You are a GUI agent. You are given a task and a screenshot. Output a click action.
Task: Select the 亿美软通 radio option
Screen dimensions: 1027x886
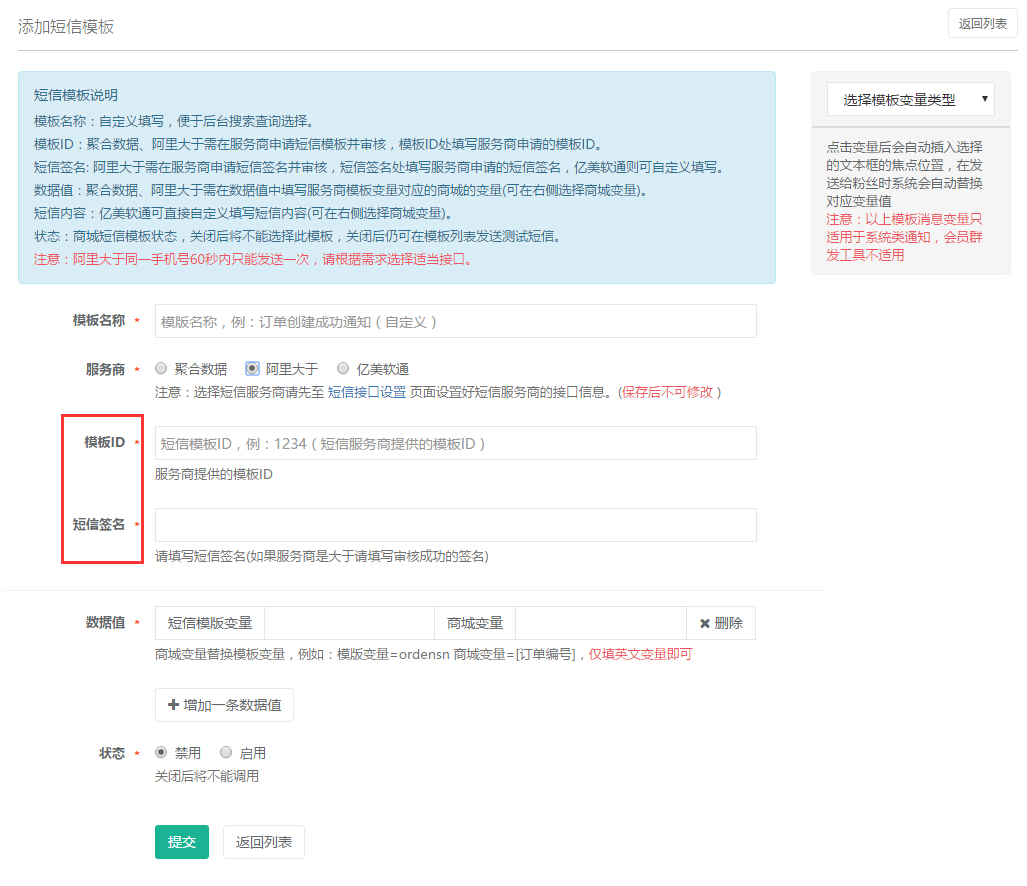coord(343,369)
